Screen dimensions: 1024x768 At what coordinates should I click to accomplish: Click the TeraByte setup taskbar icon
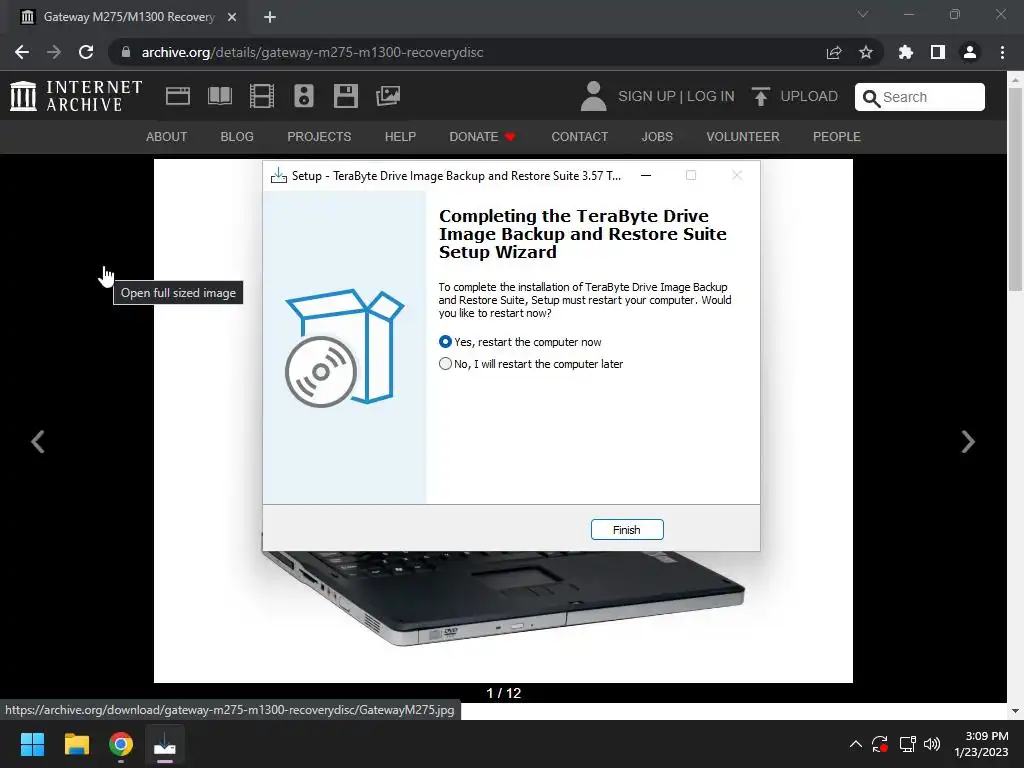pos(165,744)
